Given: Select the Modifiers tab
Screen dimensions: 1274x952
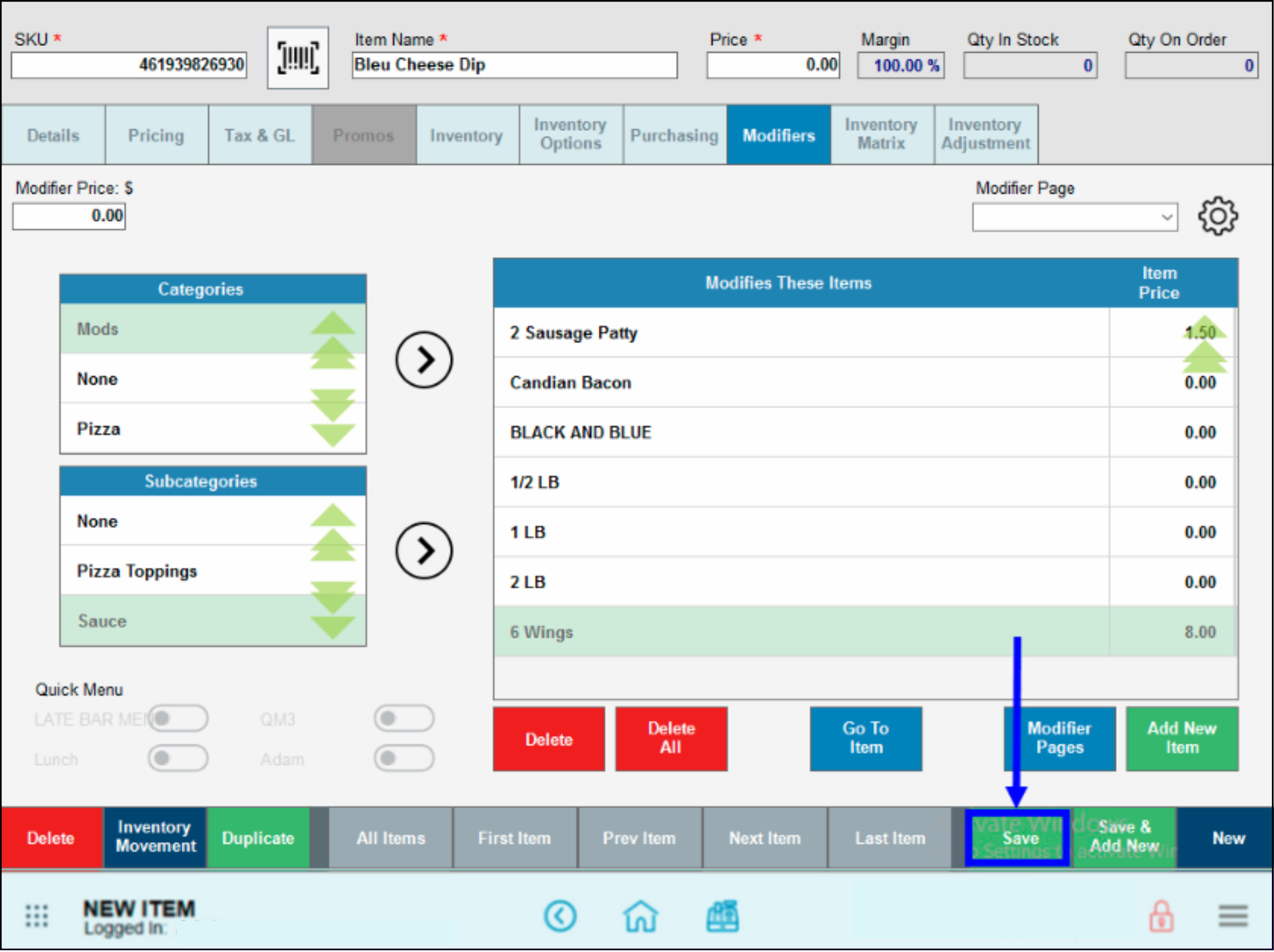Looking at the screenshot, I should 779,135.
